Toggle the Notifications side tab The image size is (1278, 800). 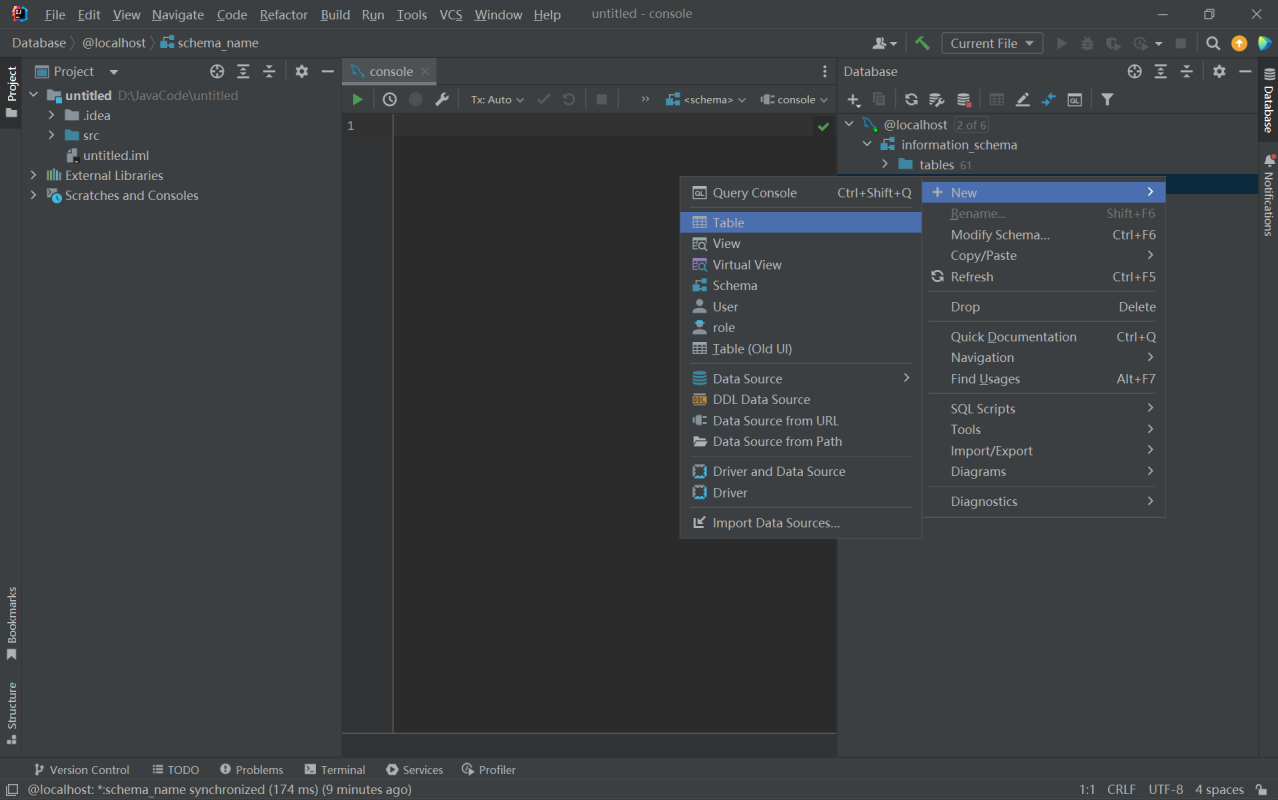point(1268,195)
